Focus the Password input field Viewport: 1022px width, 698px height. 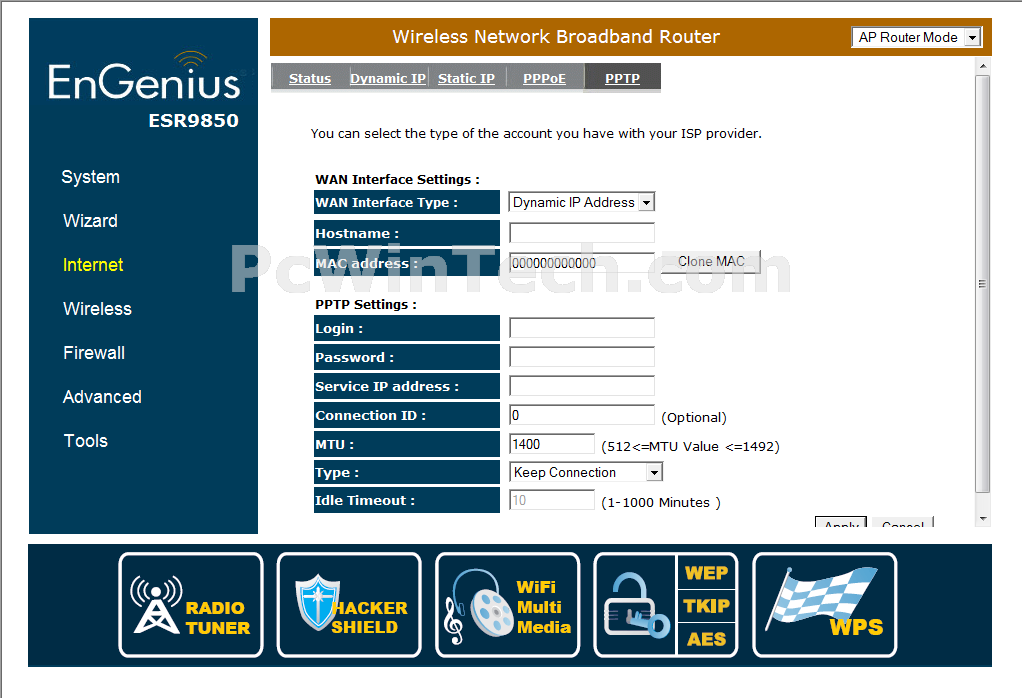(581, 356)
